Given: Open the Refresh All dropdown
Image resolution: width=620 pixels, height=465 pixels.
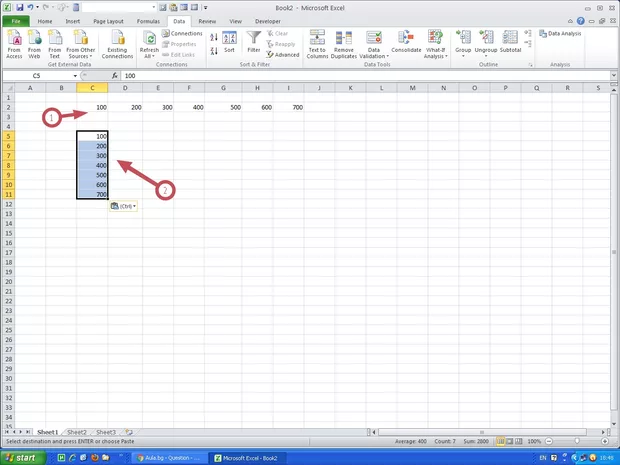Looking at the screenshot, I should pyautogui.click(x=148, y=44).
